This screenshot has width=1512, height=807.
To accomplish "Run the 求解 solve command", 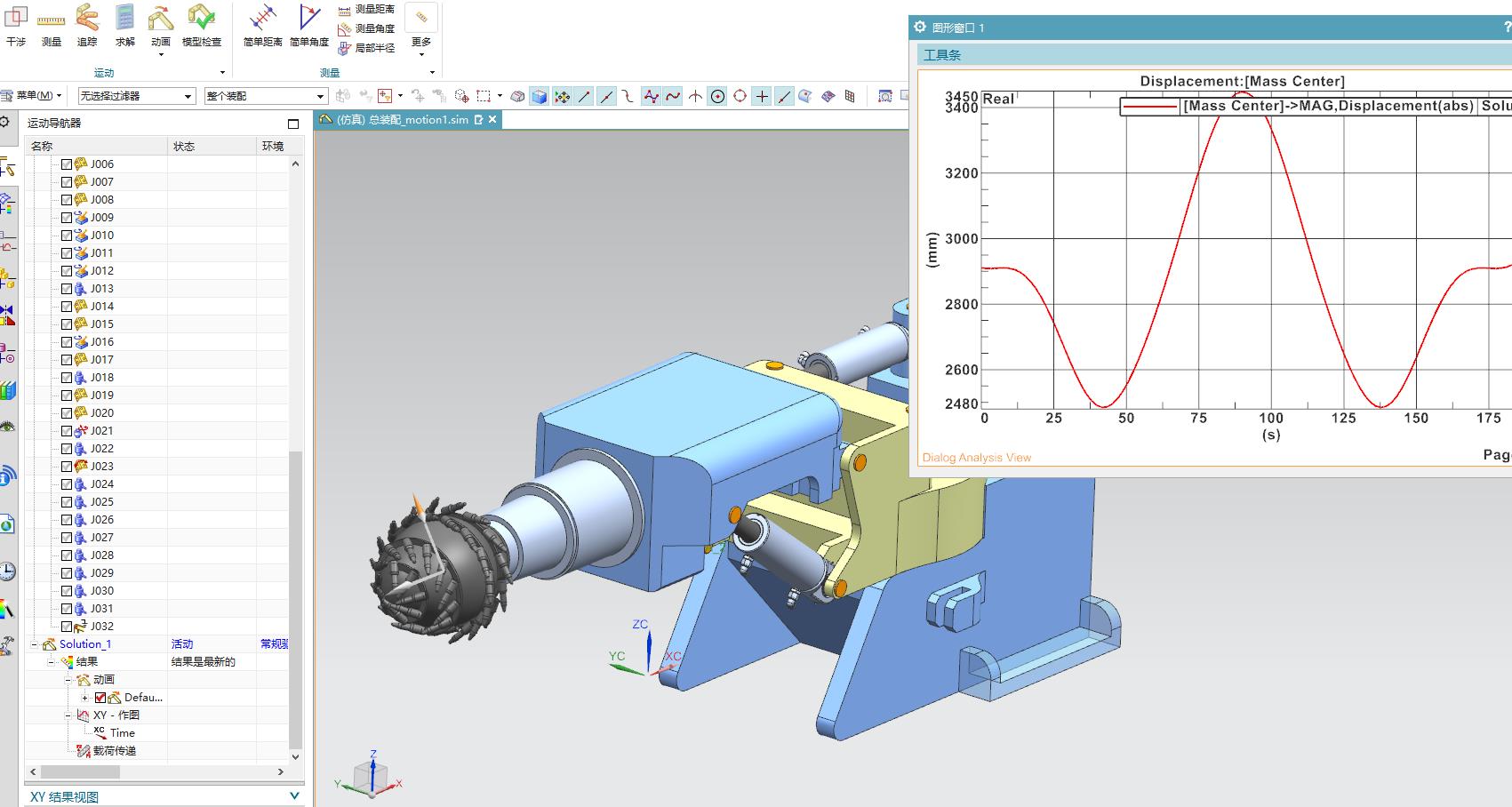I will [124, 25].
